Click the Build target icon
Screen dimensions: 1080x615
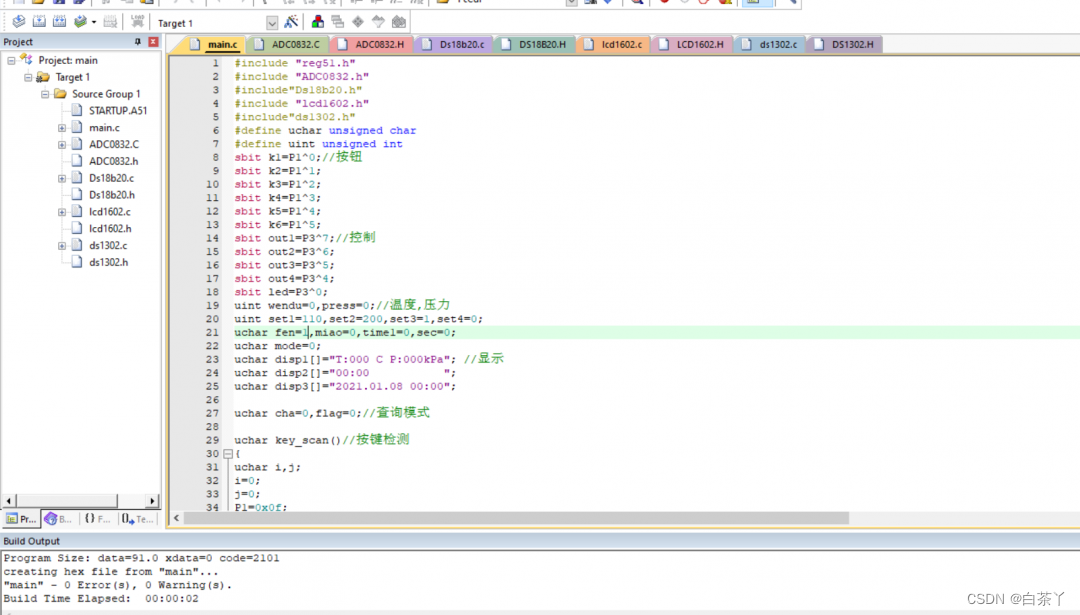point(39,22)
